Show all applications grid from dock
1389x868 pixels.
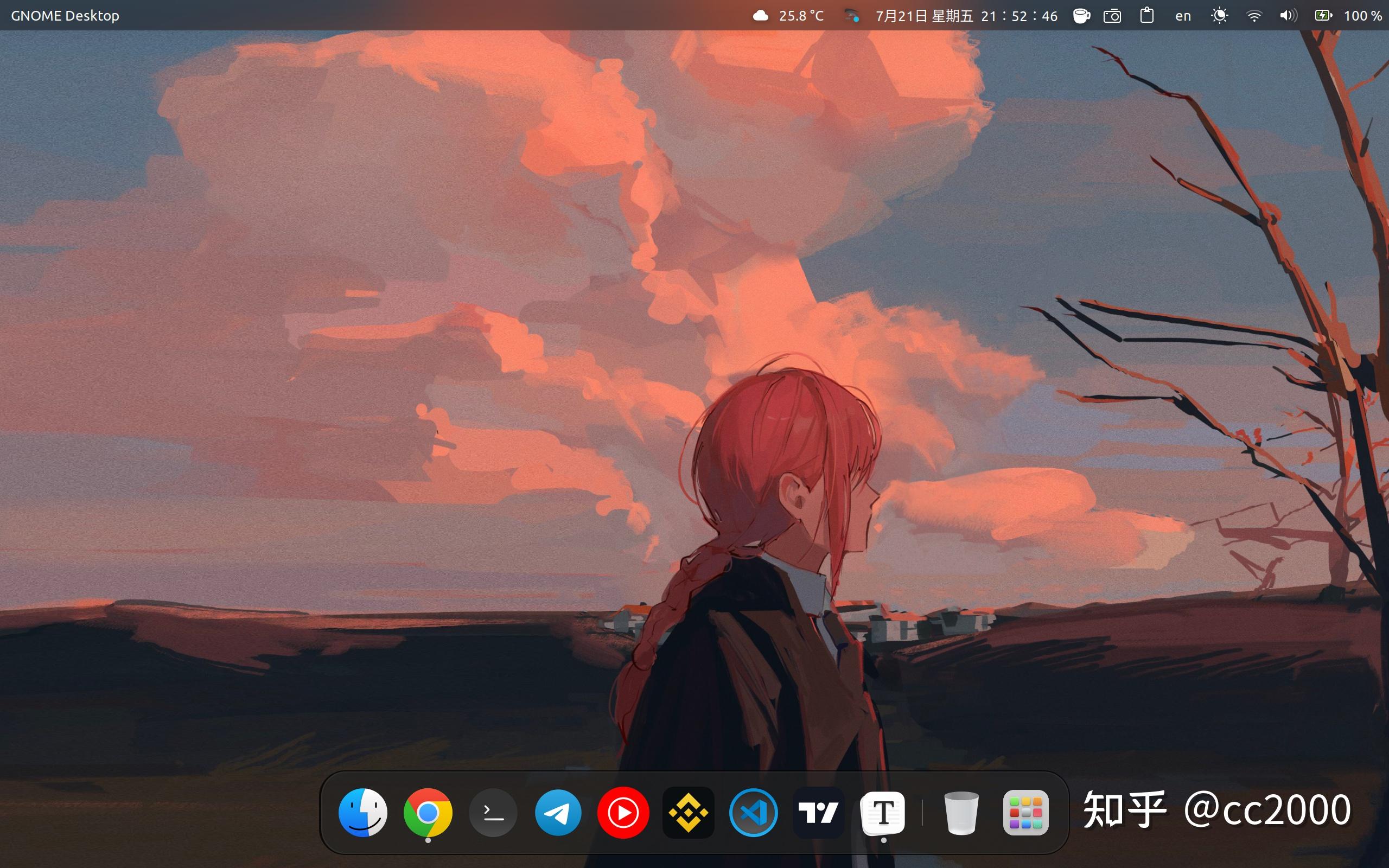tap(1025, 812)
